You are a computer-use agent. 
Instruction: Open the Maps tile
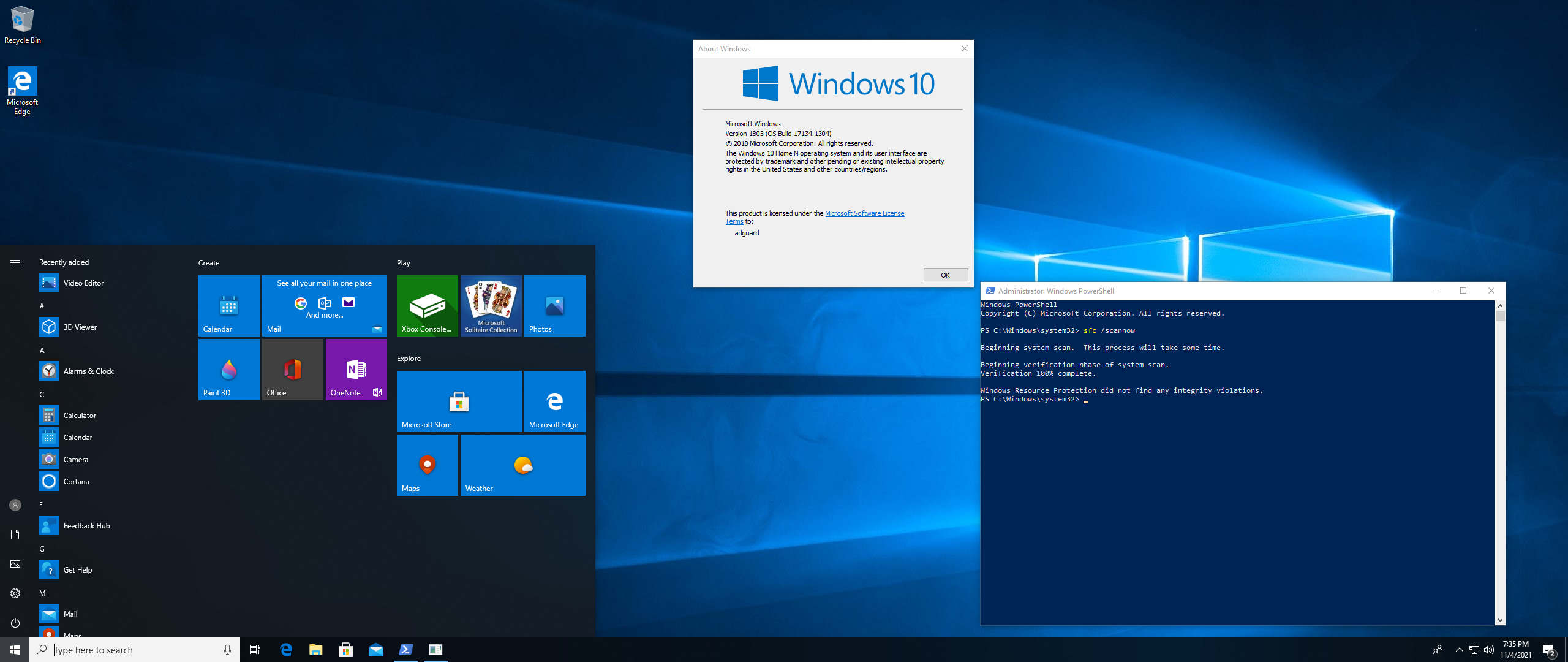point(428,465)
